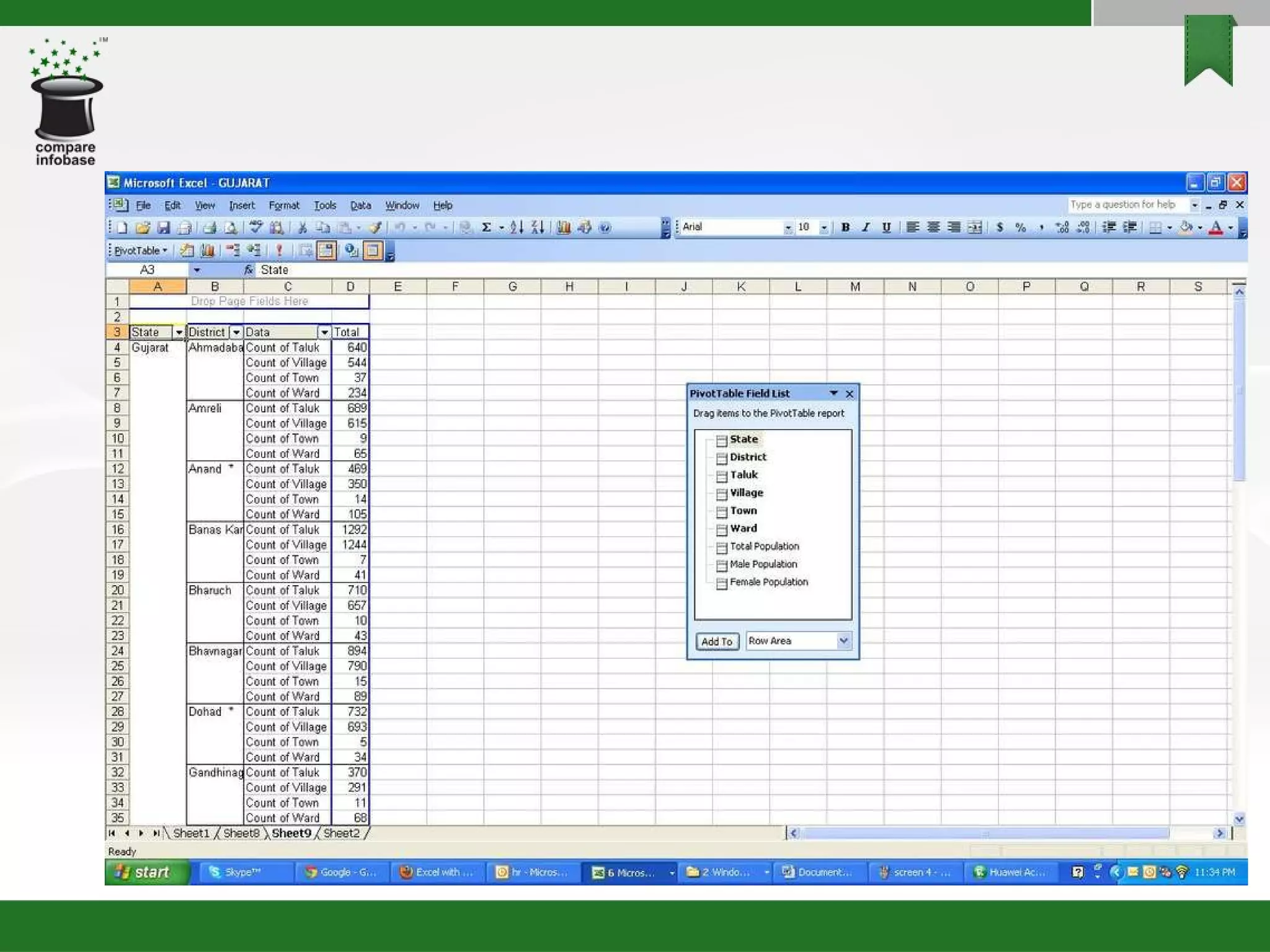The image size is (1270, 952).
Task: Open the PivotTable toolbar menu button
Action: (x=141, y=250)
